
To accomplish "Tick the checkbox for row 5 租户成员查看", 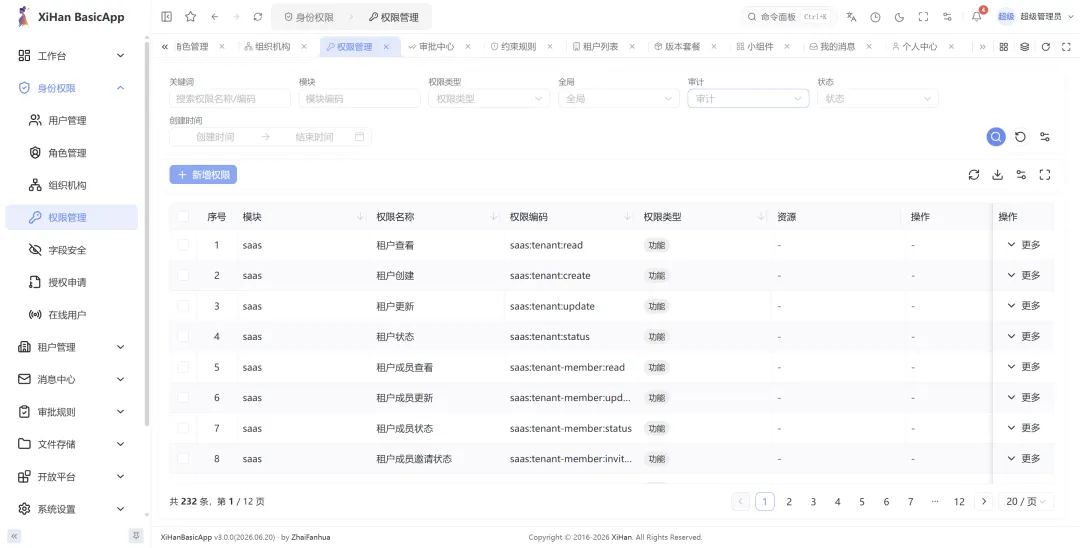I will [x=183, y=367].
